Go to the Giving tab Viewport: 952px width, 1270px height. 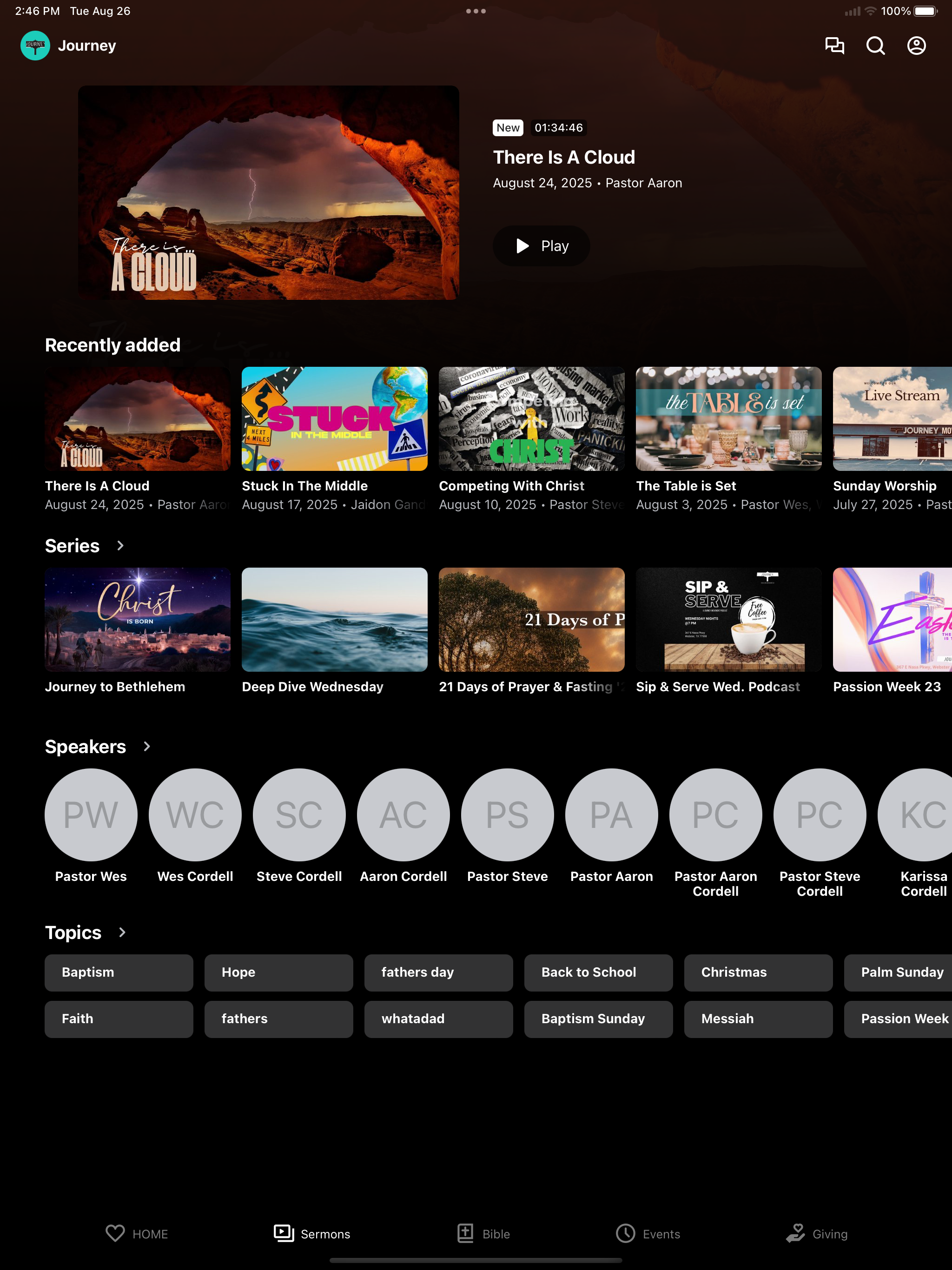click(x=816, y=1234)
